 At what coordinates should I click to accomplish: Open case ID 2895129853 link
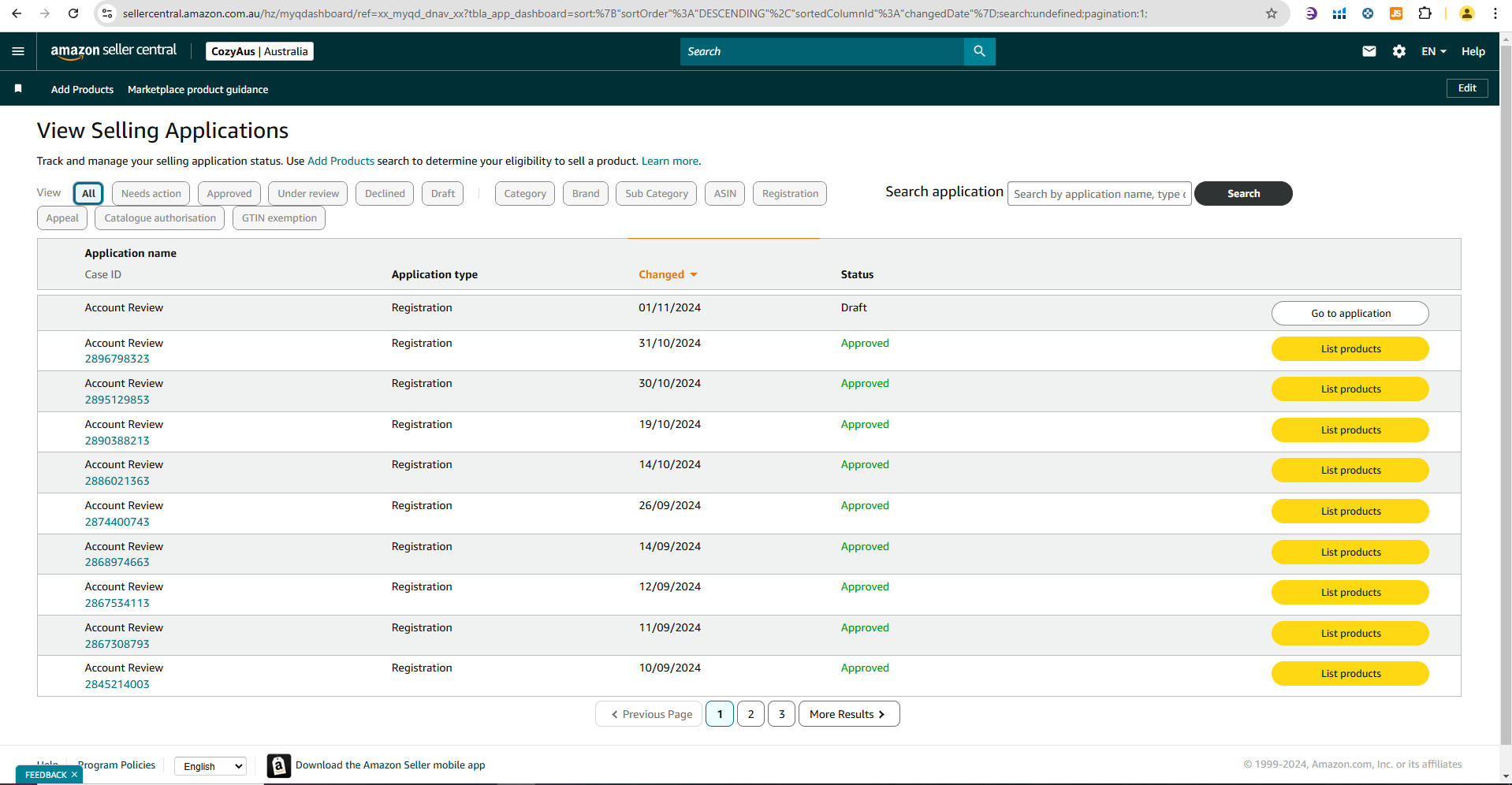pyautogui.click(x=117, y=400)
